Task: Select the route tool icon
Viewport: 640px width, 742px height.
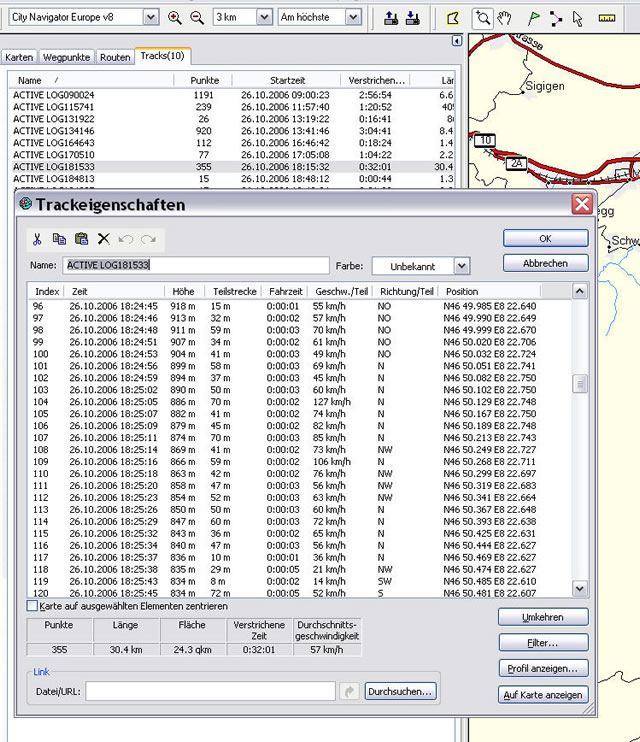Action: coord(556,18)
